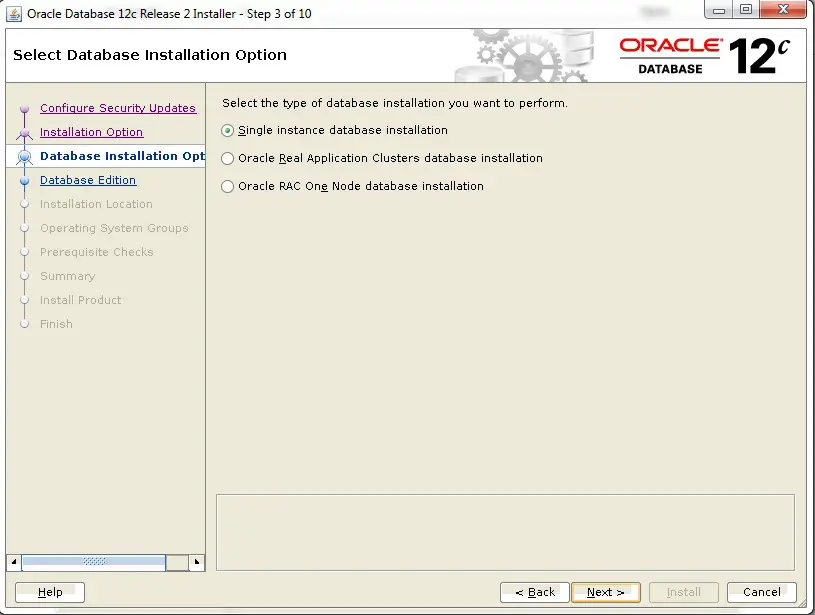This screenshot has width=815, height=615.
Task: Click the left arrow of sidebar scrollbar
Action: pyautogui.click(x=14, y=562)
